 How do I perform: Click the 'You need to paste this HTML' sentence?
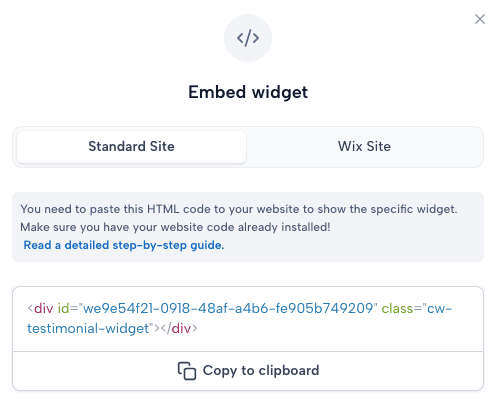(239, 209)
